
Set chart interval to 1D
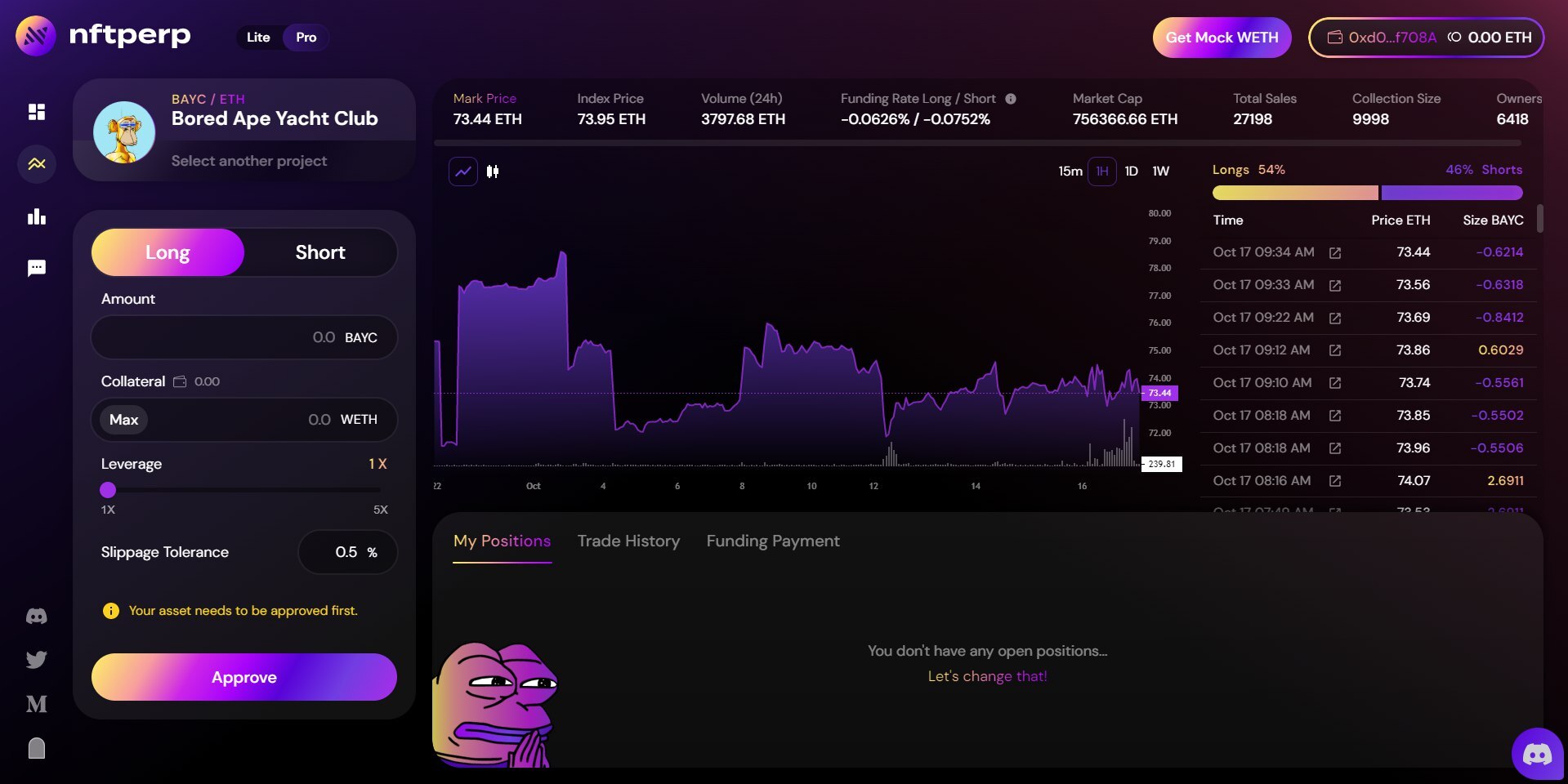[x=1131, y=171]
